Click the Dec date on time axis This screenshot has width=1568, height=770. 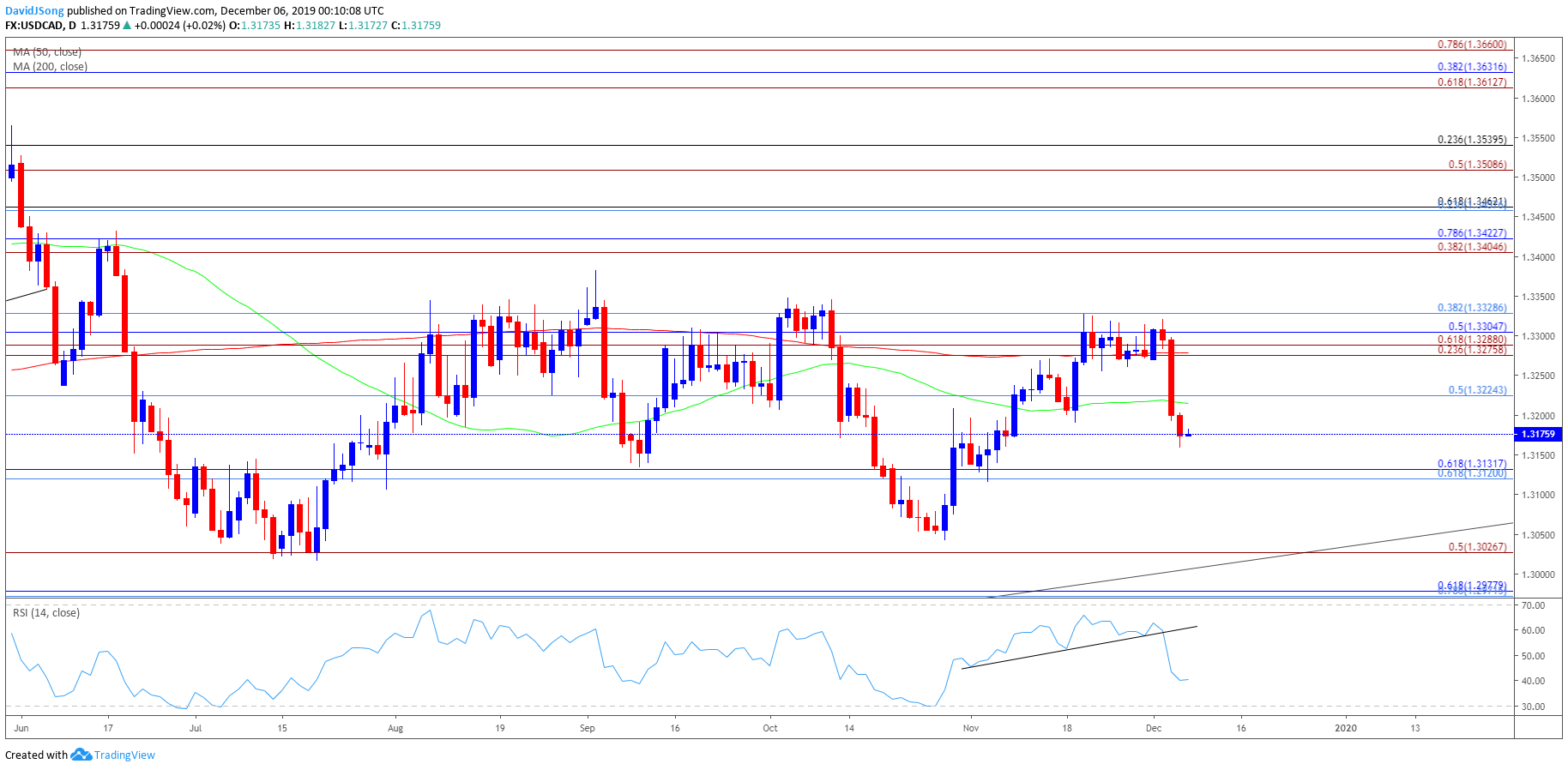tap(1154, 728)
